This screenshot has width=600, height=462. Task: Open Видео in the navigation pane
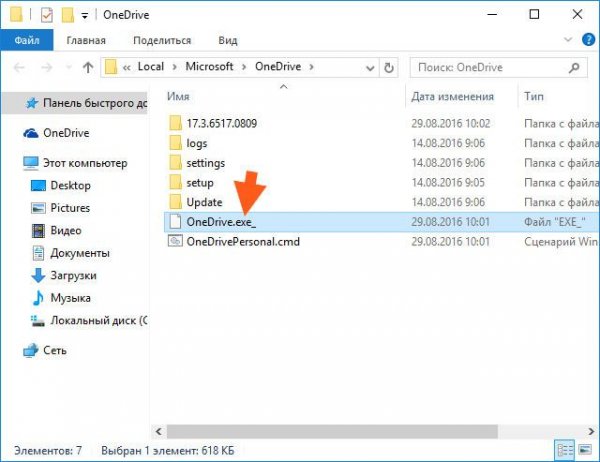pos(66,230)
